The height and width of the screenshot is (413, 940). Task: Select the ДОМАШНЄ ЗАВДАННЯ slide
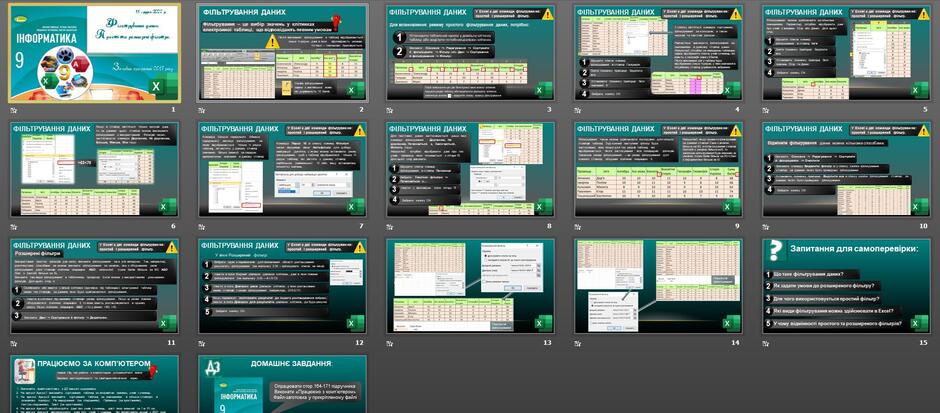pos(282,384)
